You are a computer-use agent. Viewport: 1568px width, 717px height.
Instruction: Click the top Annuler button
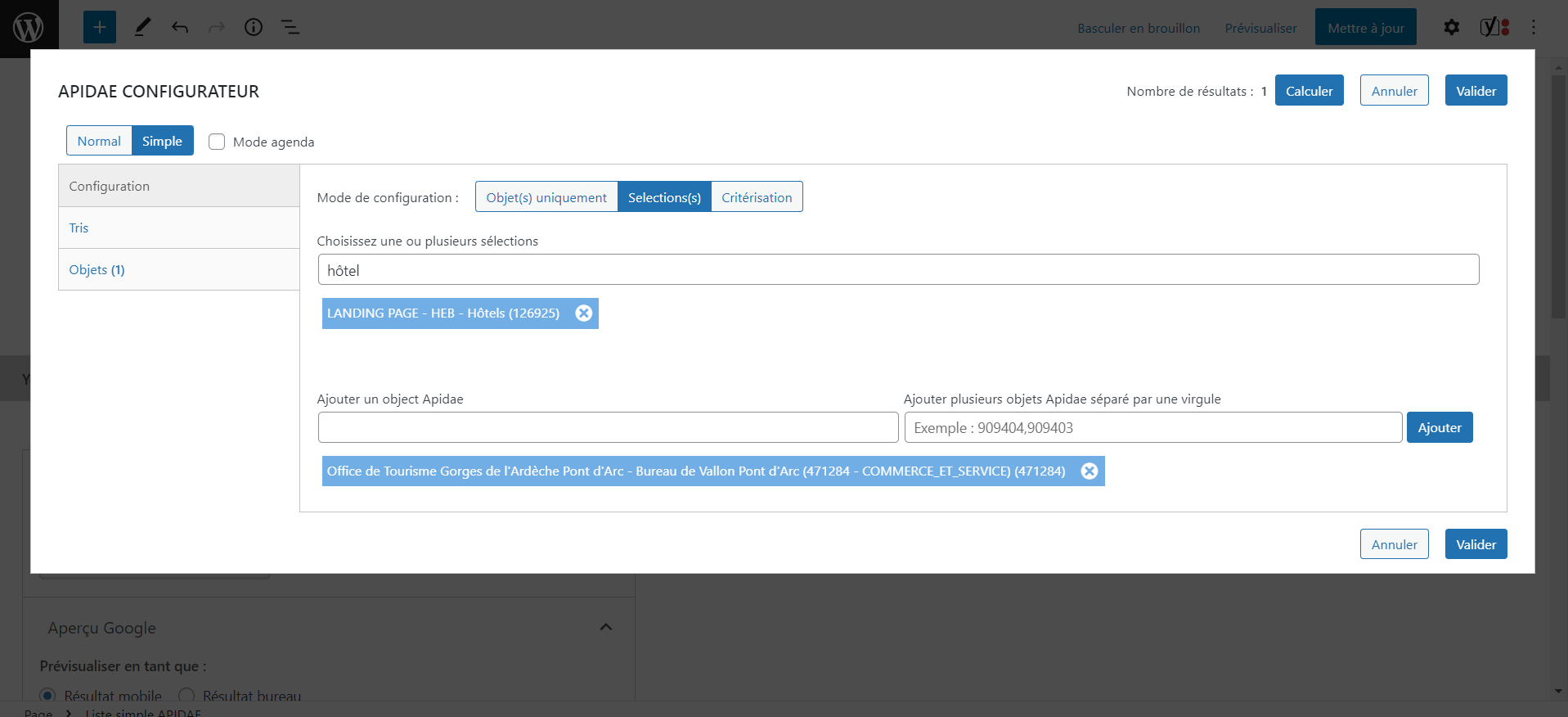(1395, 91)
